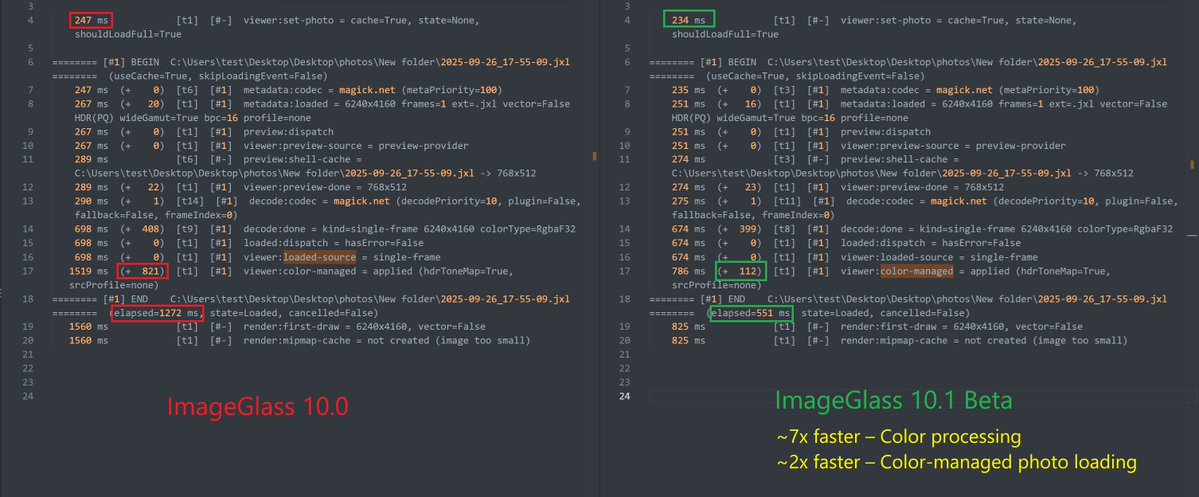Click highlighted "color-managed" word in right pane

(x=915, y=271)
